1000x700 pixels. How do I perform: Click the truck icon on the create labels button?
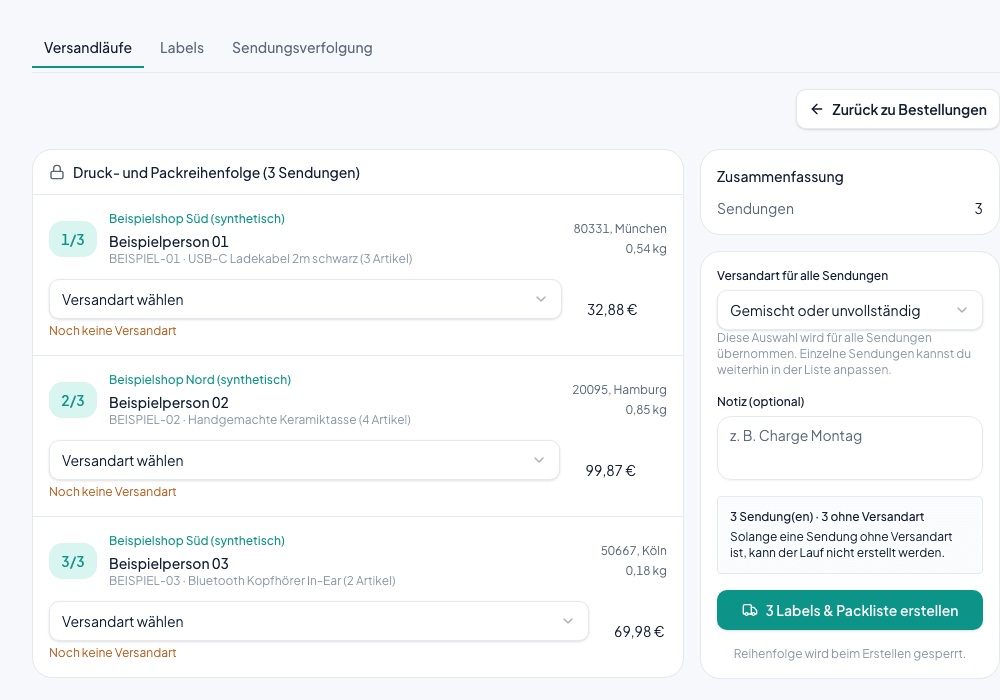click(750, 611)
